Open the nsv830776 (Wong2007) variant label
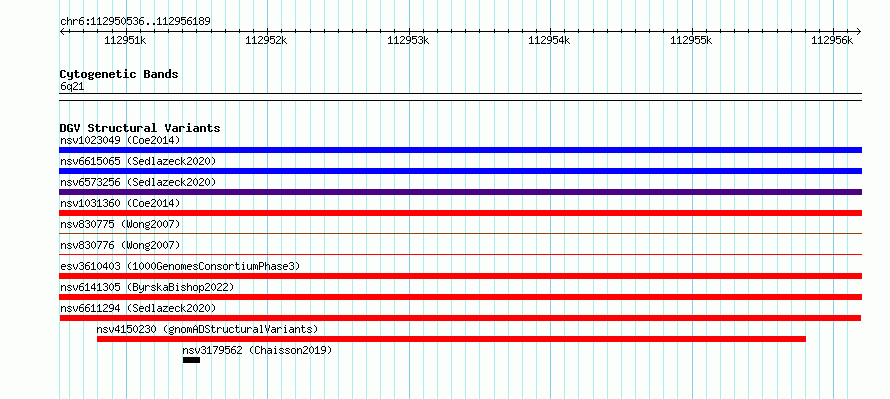The height and width of the screenshot is (399, 890). [120, 245]
